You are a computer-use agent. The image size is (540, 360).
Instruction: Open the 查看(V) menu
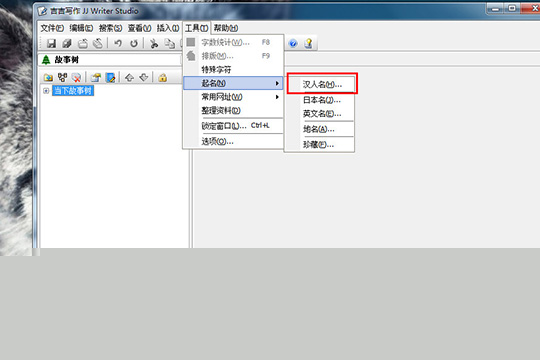139,28
